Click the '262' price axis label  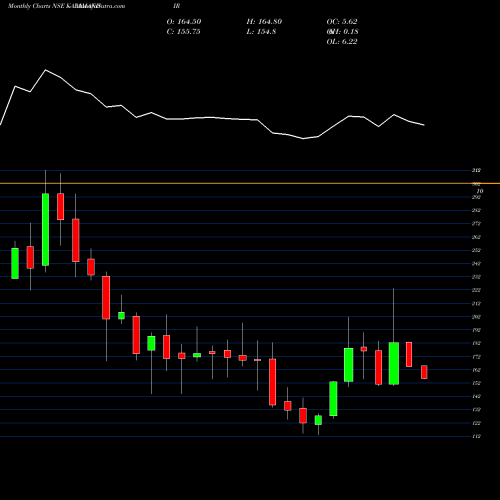[476, 237]
